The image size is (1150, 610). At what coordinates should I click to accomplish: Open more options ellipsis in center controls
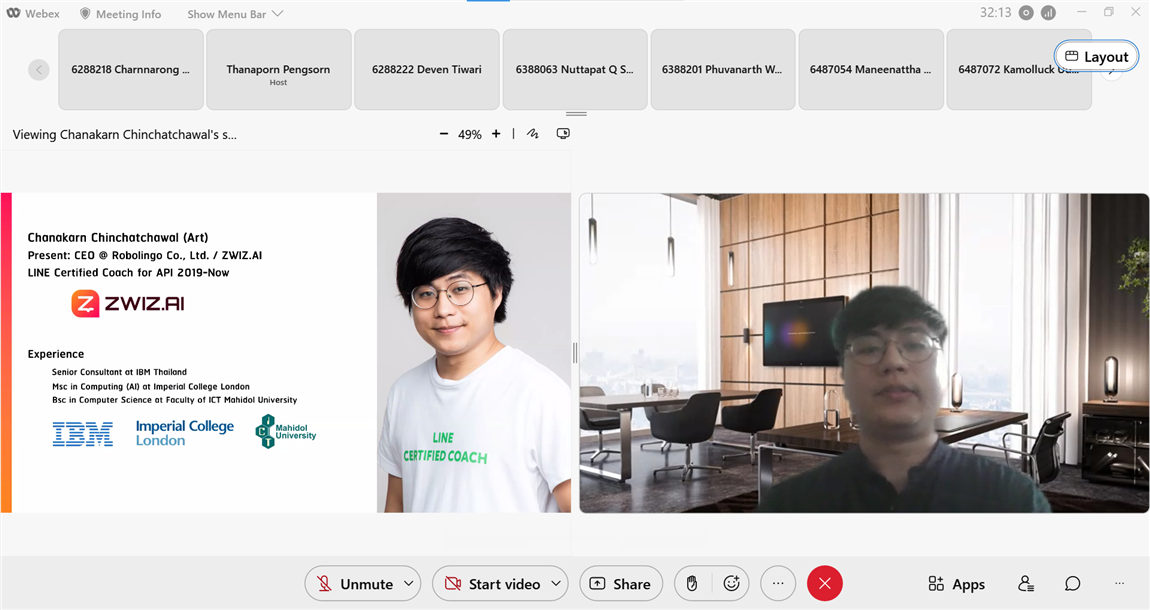pos(778,584)
